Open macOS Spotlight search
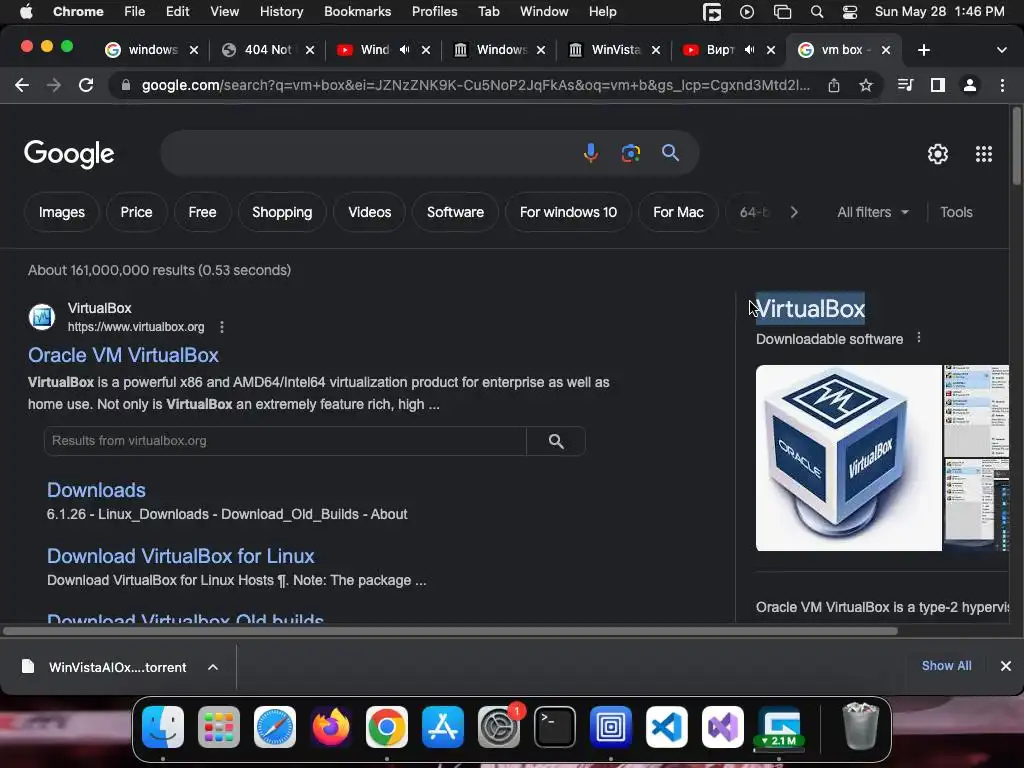Viewport: 1024px width, 768px height. 816,12
